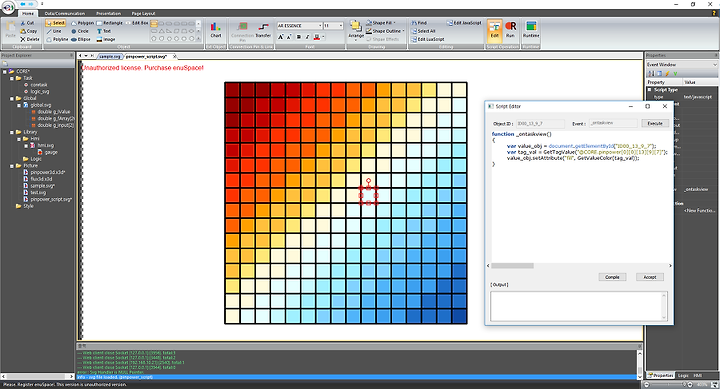Switch to sample.svg document tab

[110, 56]
